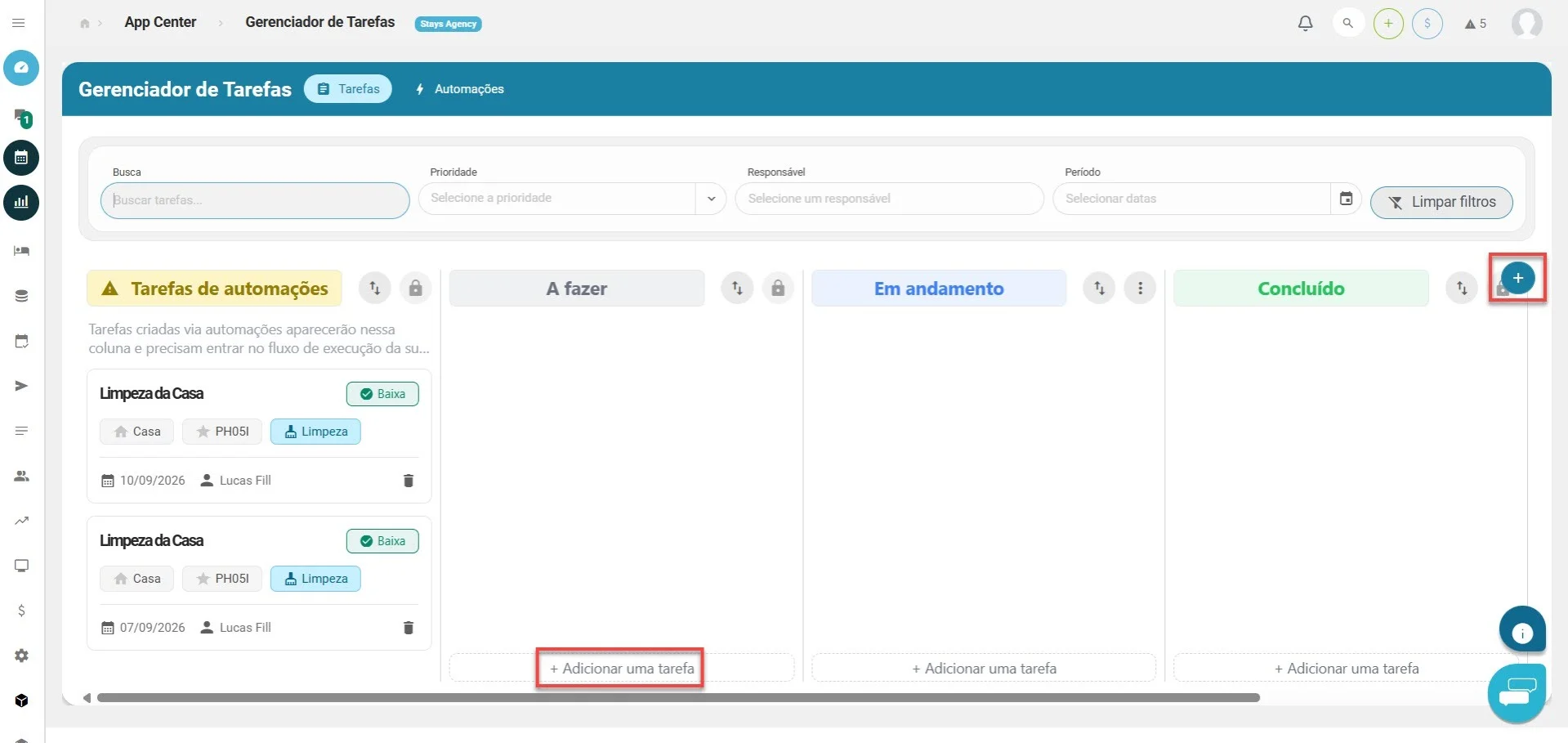Click the green plus circle icon
This screenshot has width=1568, height=743.
[1388, 24]
